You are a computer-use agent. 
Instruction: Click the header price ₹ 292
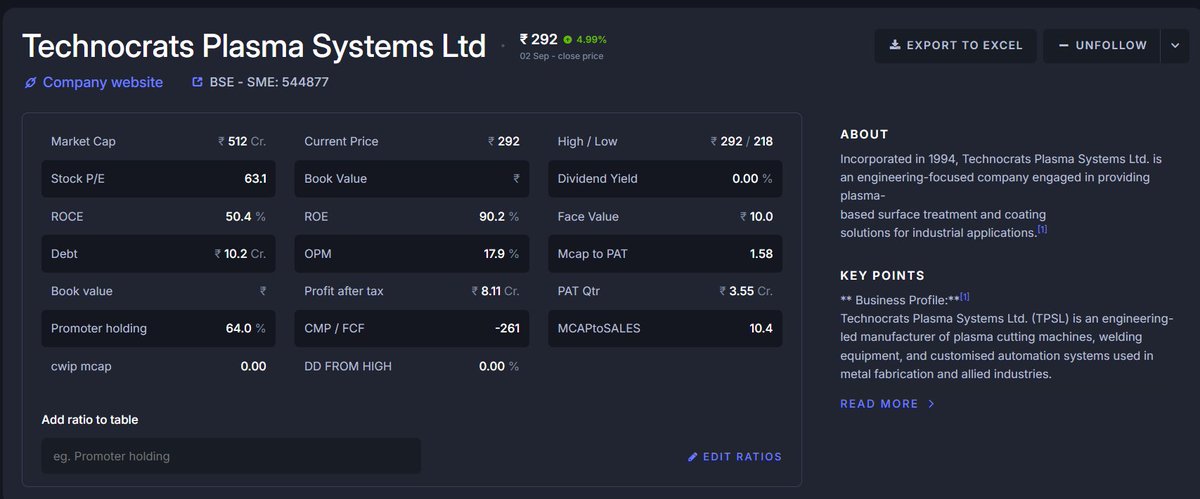[538, 39]
